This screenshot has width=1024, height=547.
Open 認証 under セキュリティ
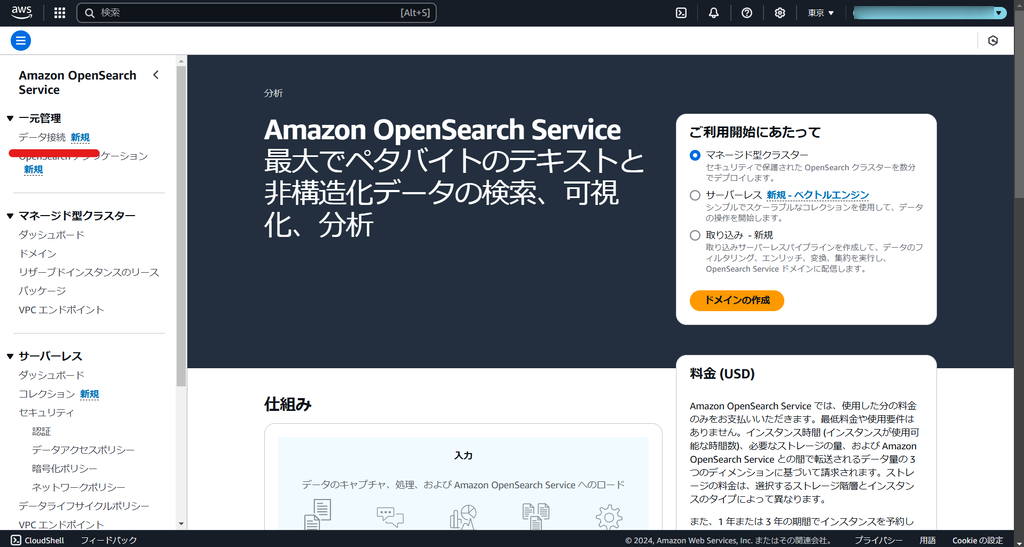click(41, 431)
